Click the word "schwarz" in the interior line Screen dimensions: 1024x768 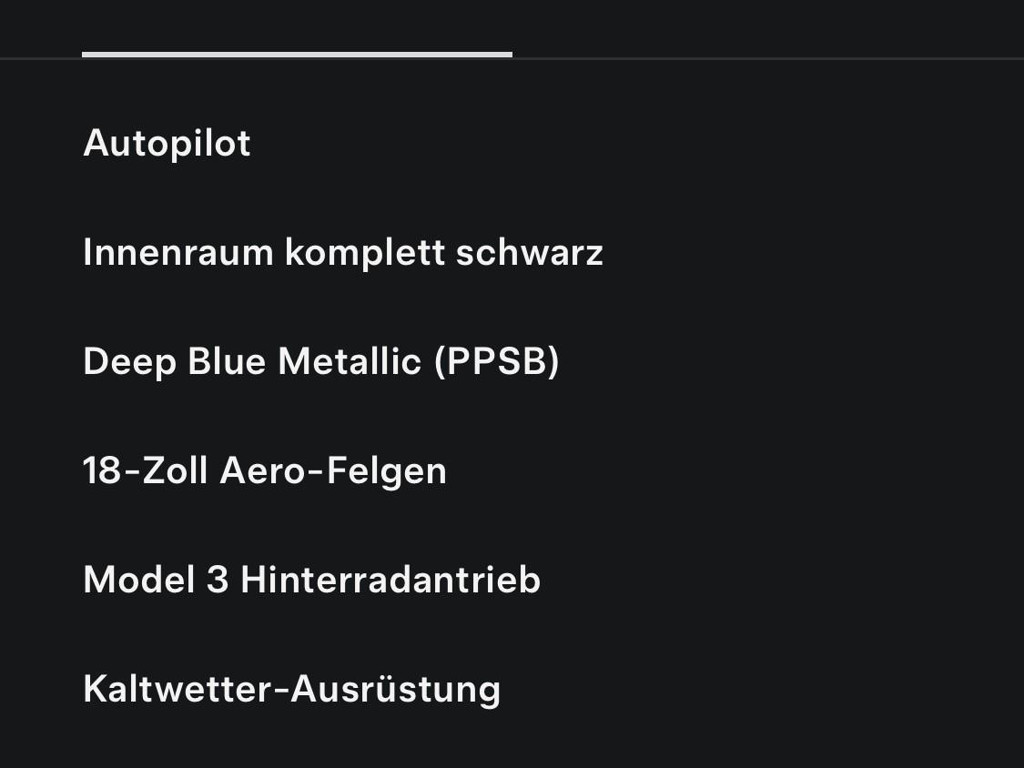pyautogui.click(x=529, y=252)
